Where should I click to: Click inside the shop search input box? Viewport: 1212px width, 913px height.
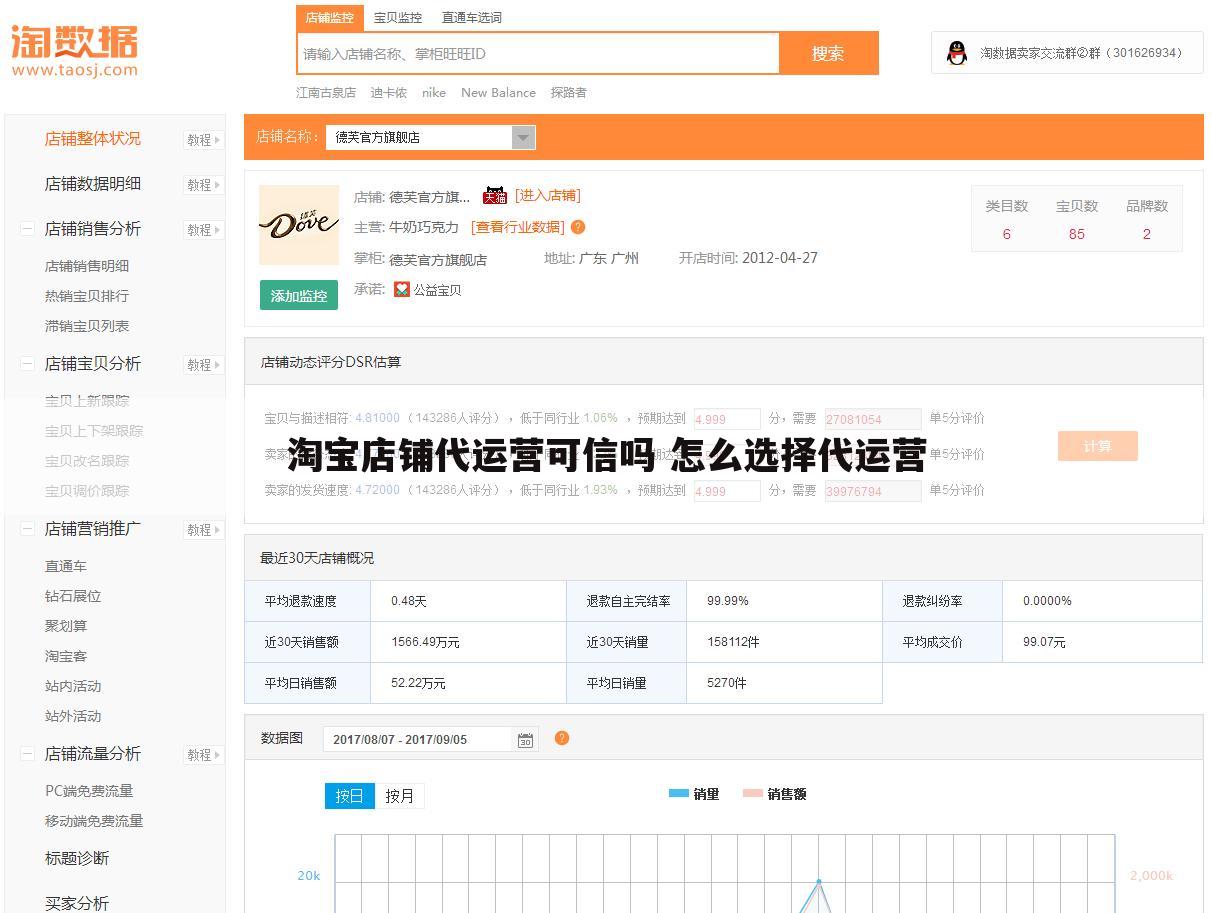click(x=537, y=53)
